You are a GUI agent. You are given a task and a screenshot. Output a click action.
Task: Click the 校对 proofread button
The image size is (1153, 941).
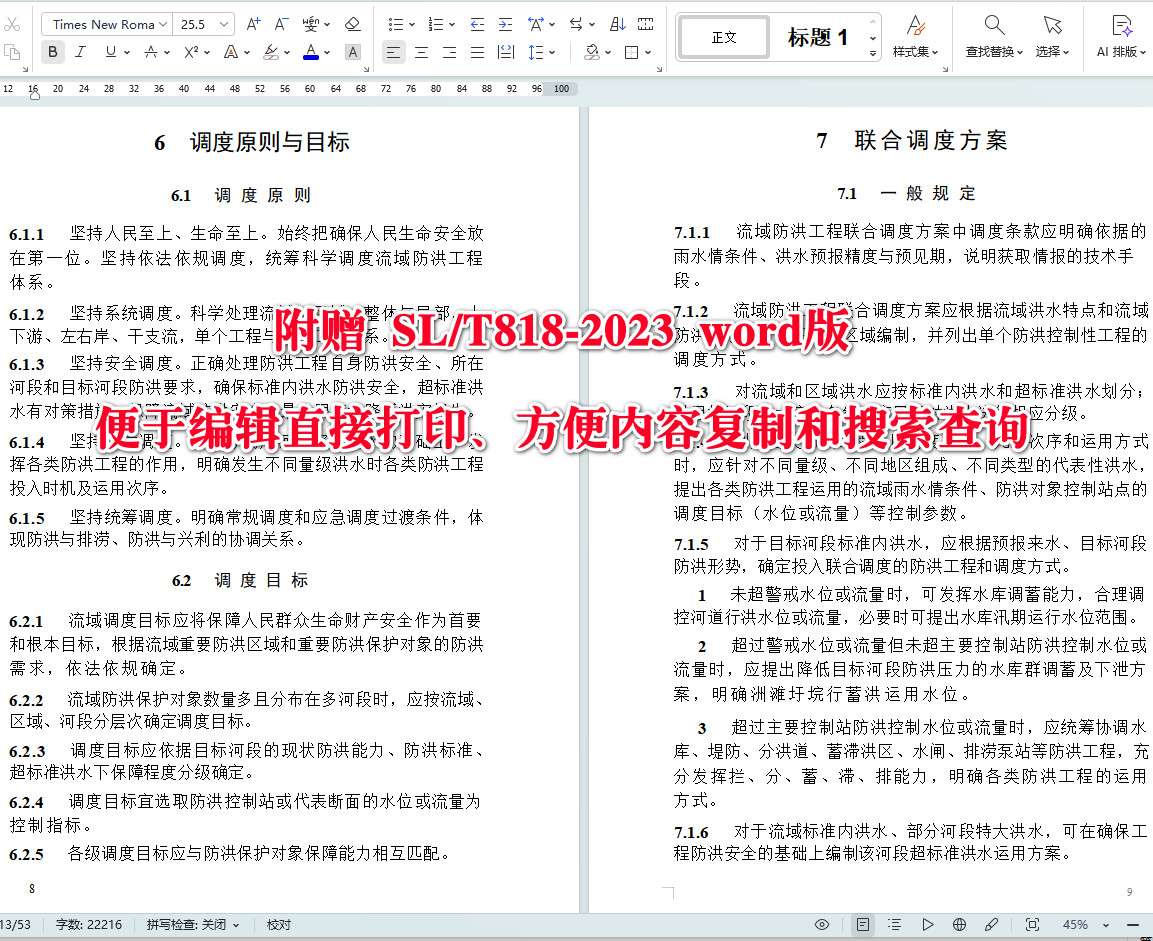(278, 925)
